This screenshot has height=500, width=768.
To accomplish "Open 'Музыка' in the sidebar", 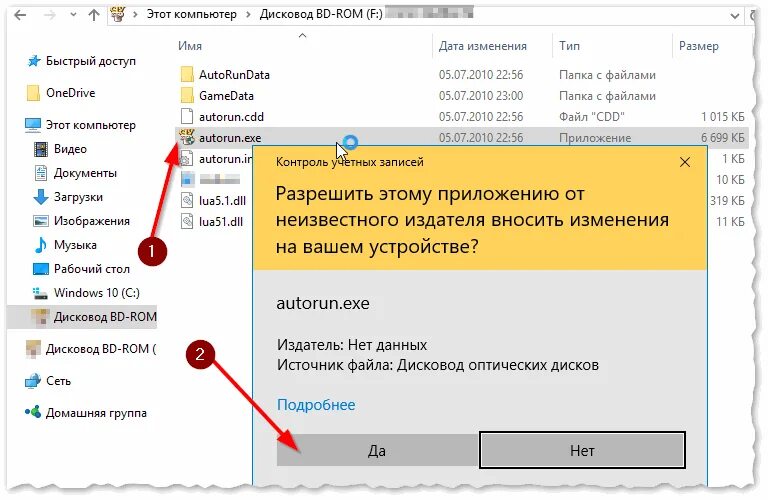I will (75, 245).
